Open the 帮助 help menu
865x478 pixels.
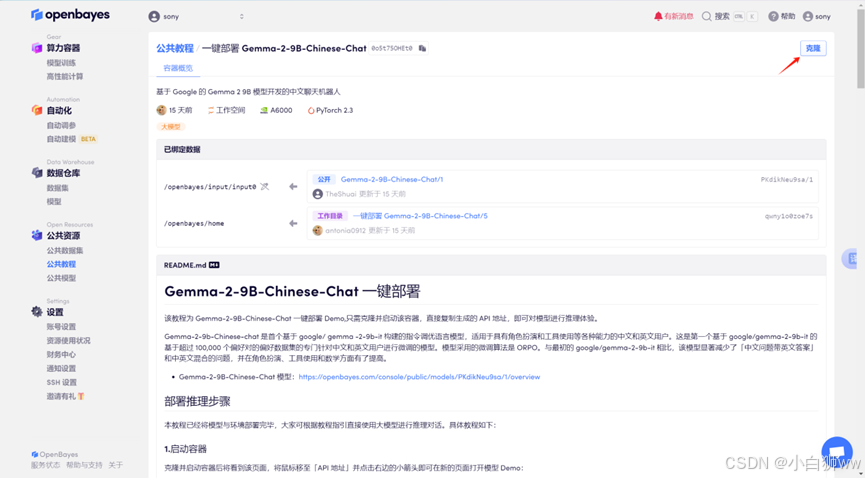782,17
